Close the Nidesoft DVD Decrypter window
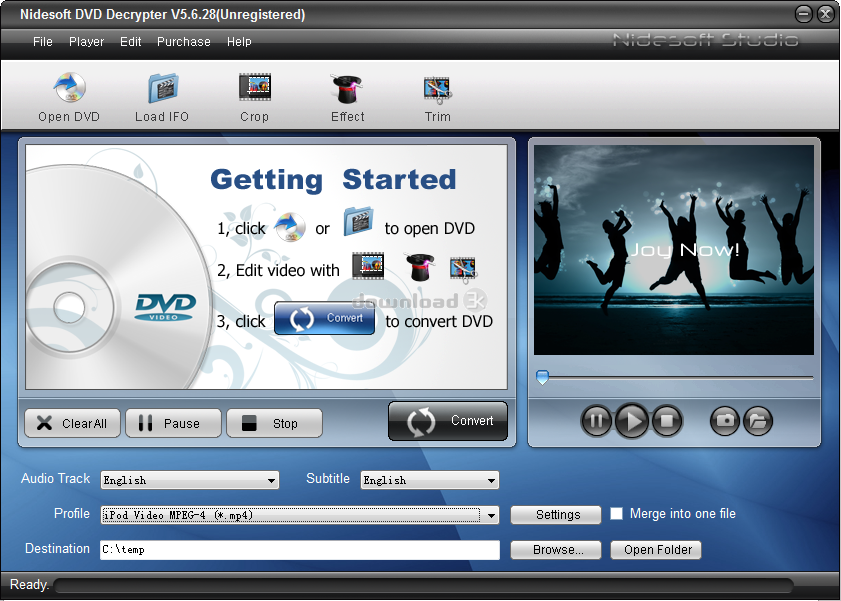This screenshot has width=841, height=601. [825, 14]
